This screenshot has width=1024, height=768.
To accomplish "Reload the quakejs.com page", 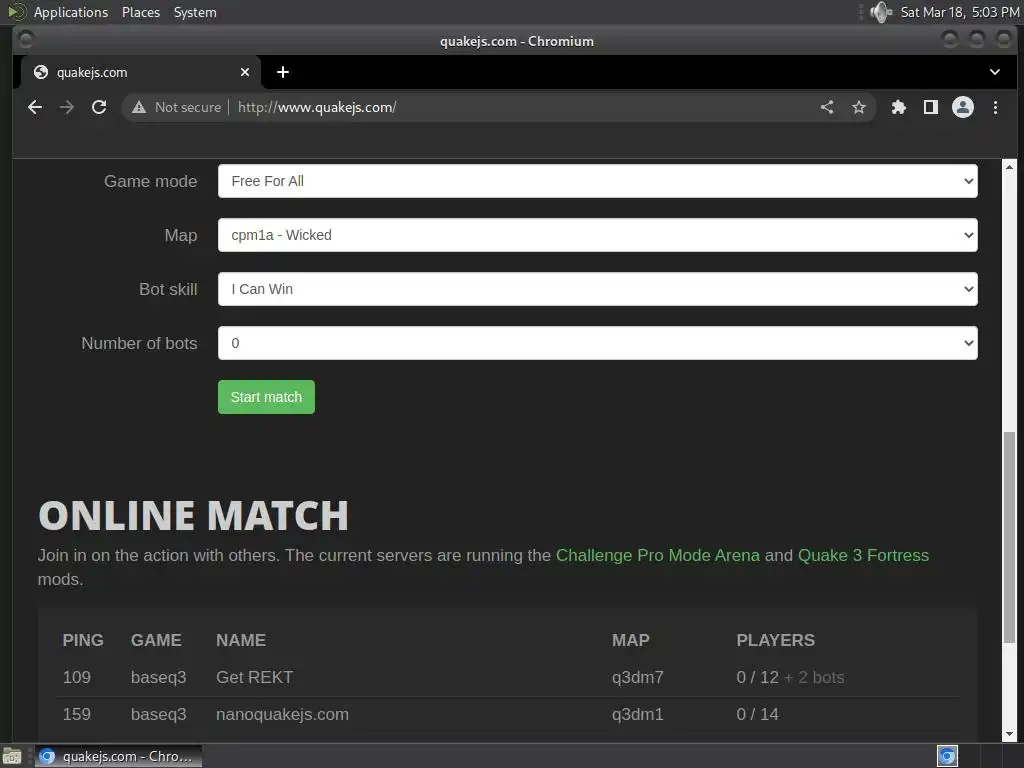I will click(99, 107).
